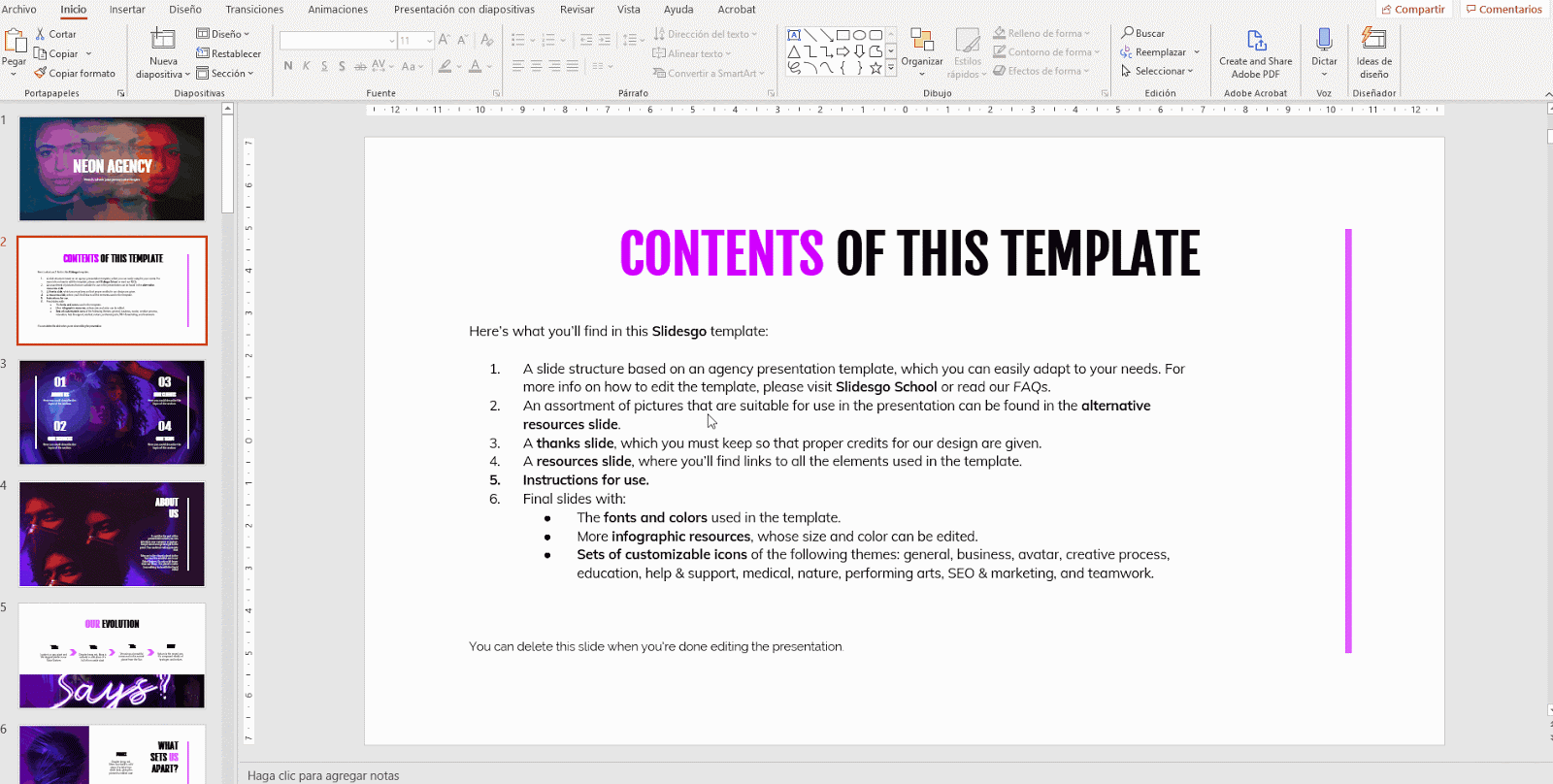Viewport: 1553px width, 784px height.
Task: Select the triangle shape in shapes gallery
Action: point(794,51)
